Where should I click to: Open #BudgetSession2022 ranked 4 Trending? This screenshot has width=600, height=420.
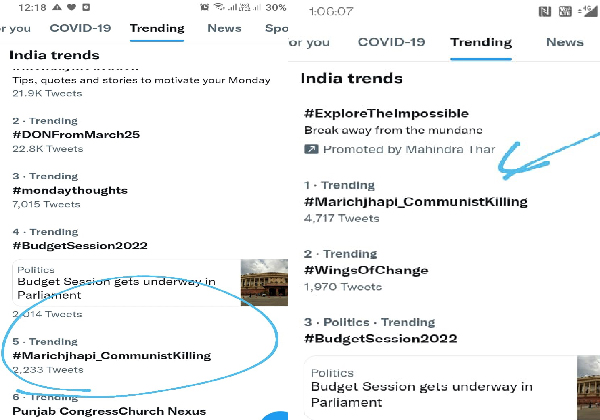(80, 245)
